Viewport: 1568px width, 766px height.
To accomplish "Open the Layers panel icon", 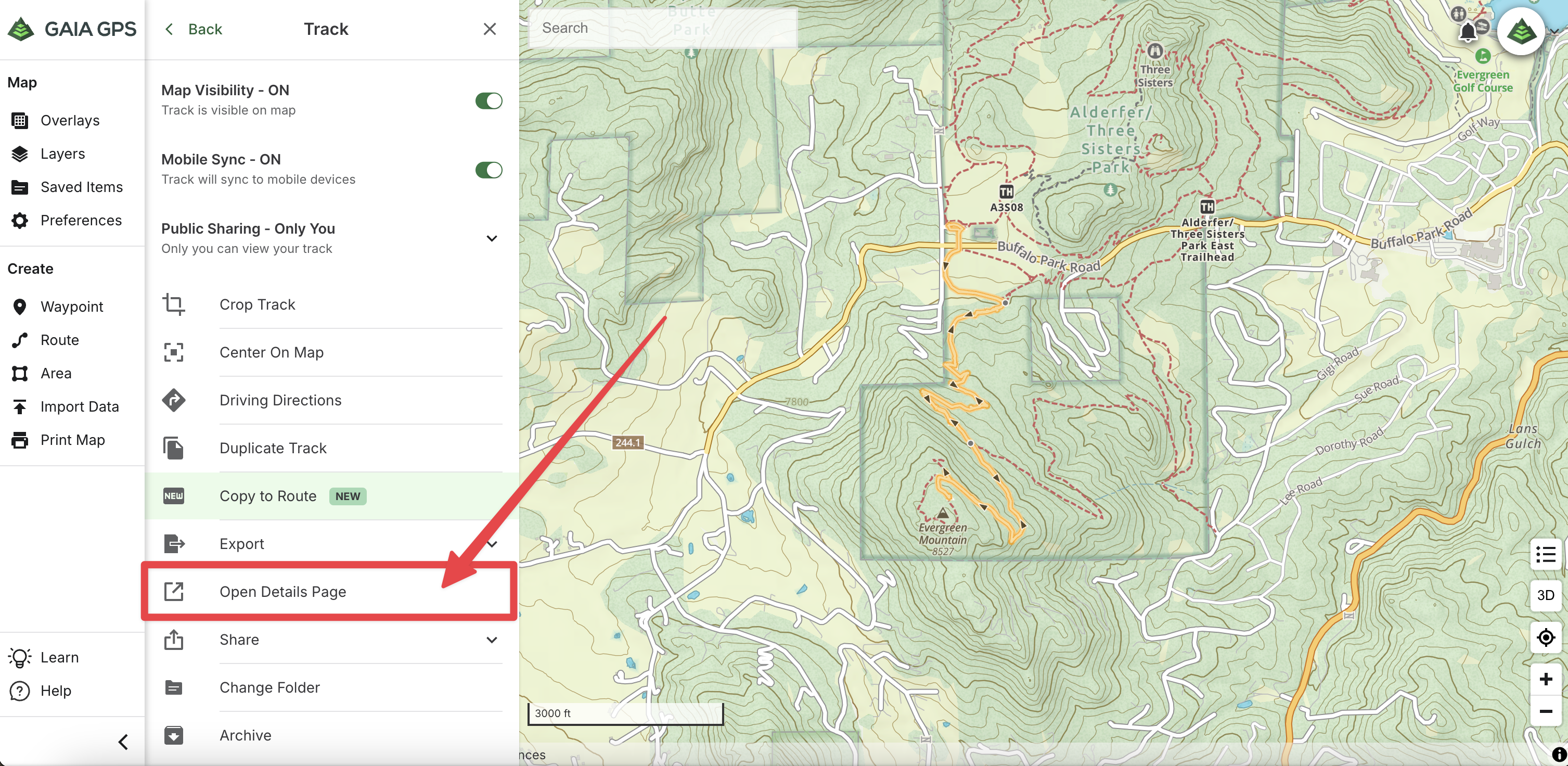I will pyautogui.click(x=19, y=154).
